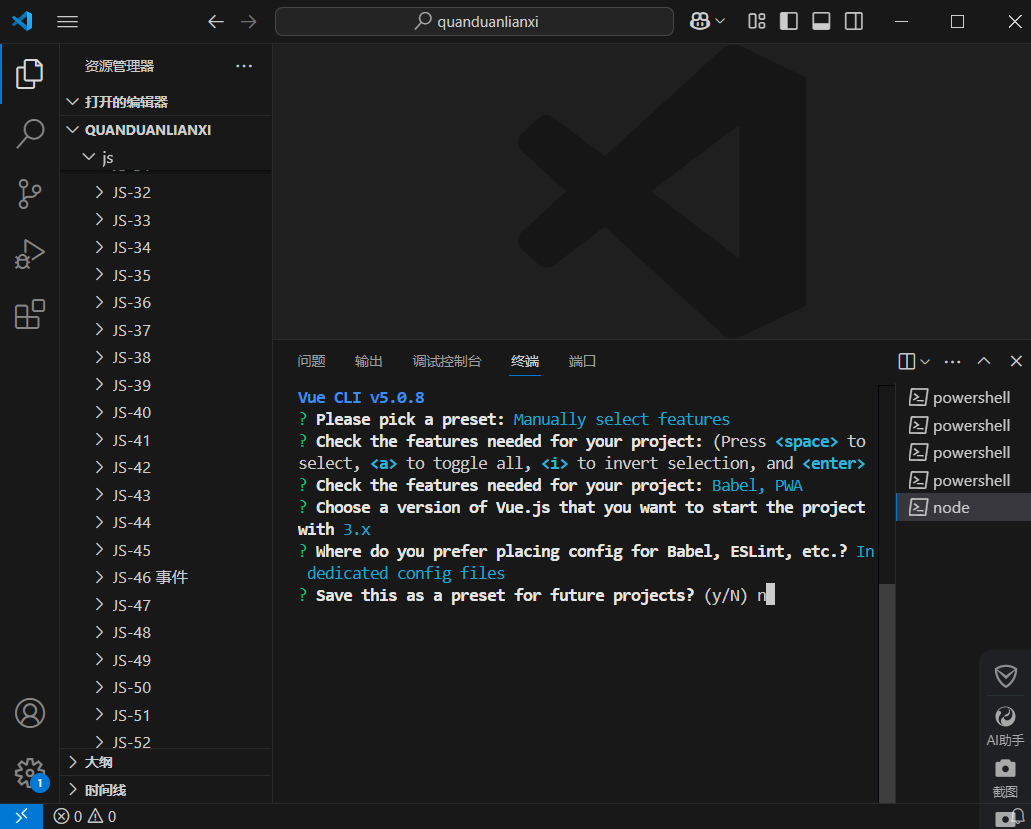Select the fourth powershell terminal
This screenshot has height=829, width=1031.
coord(963,481)
